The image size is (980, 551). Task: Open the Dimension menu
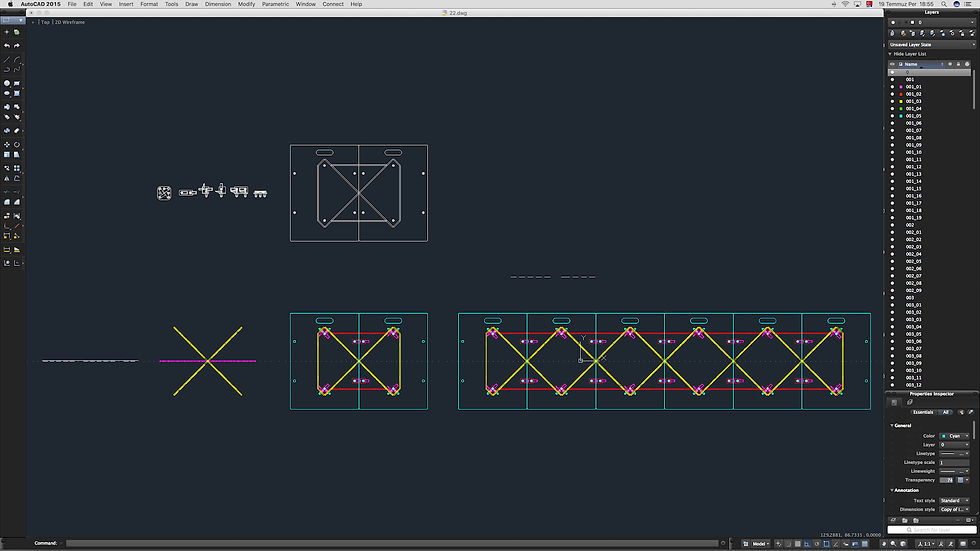(x=218, y=4)
